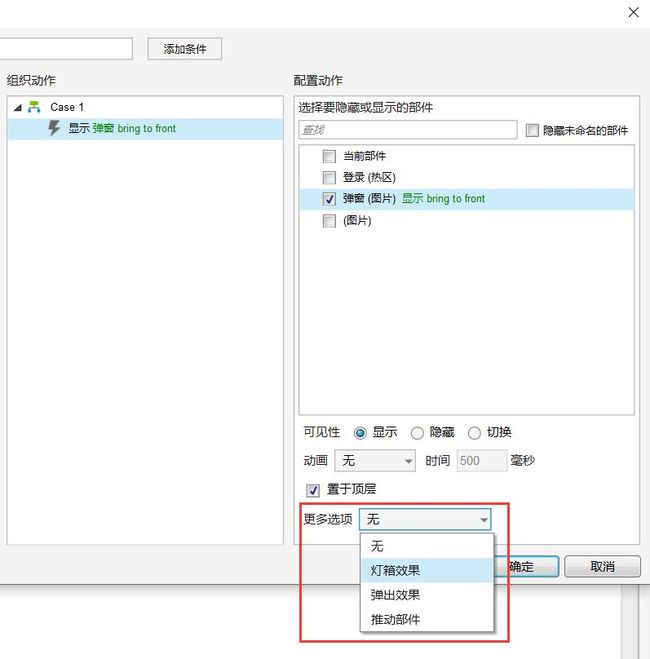Image resolution: width=650 pixels, height=659 pixels.
Task: Click the 时间 500 milliseconds field
Action: pos(482,461)
